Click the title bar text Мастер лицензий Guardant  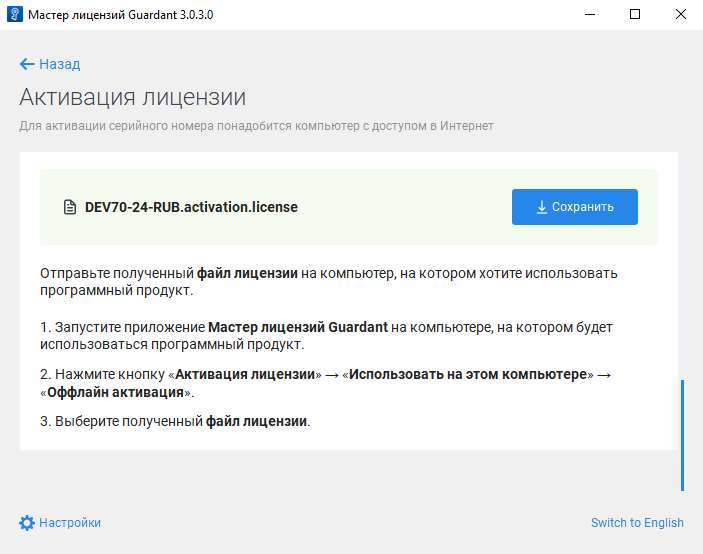pos(120,15)
